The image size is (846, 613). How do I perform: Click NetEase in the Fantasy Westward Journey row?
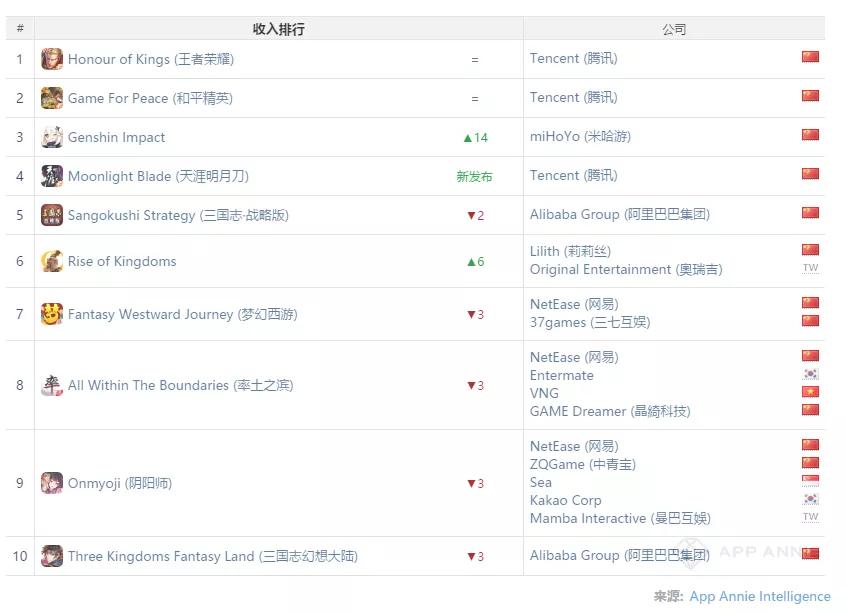click(x=574, y=304)
